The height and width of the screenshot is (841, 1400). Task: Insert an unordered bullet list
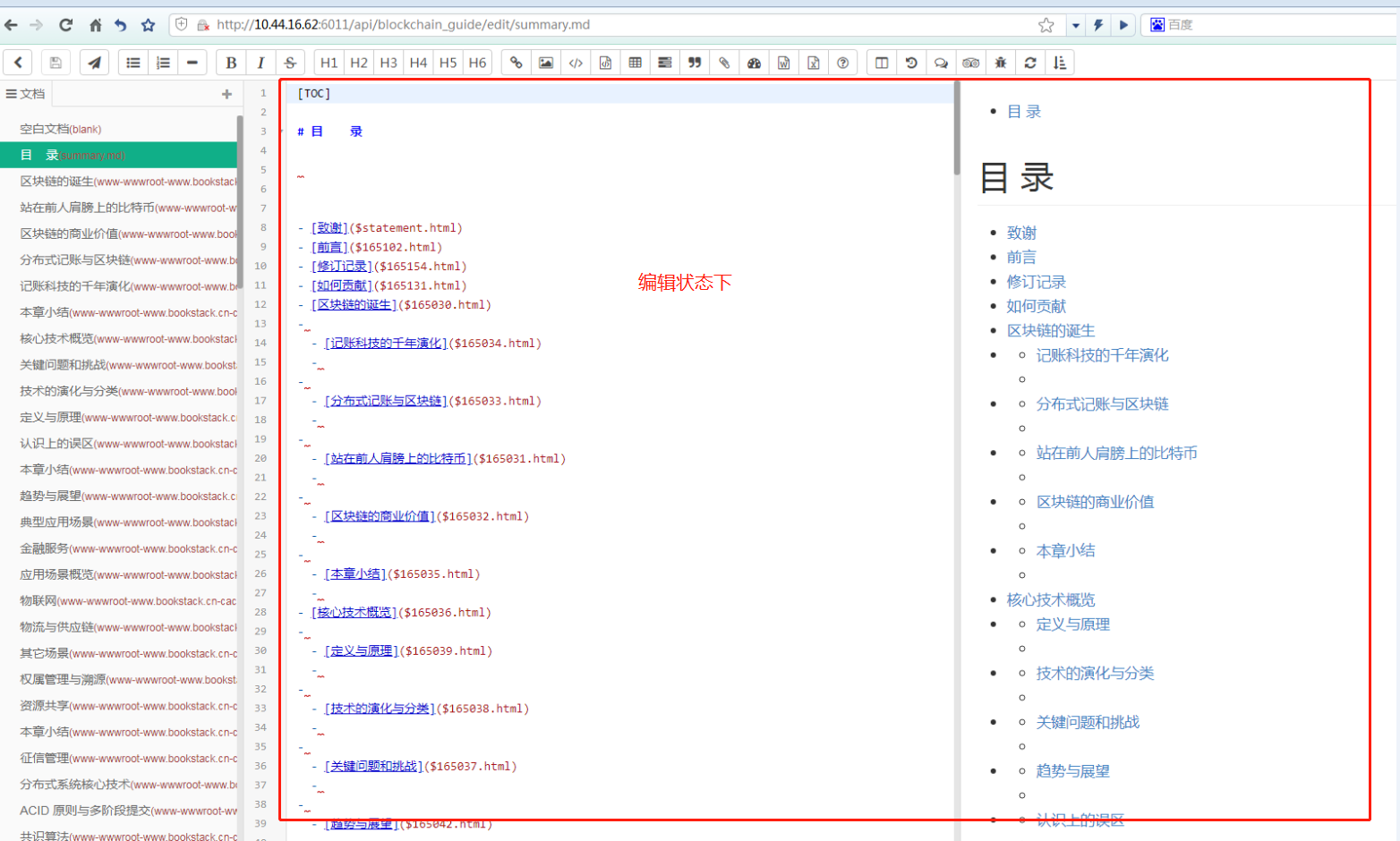pos(133,63)
